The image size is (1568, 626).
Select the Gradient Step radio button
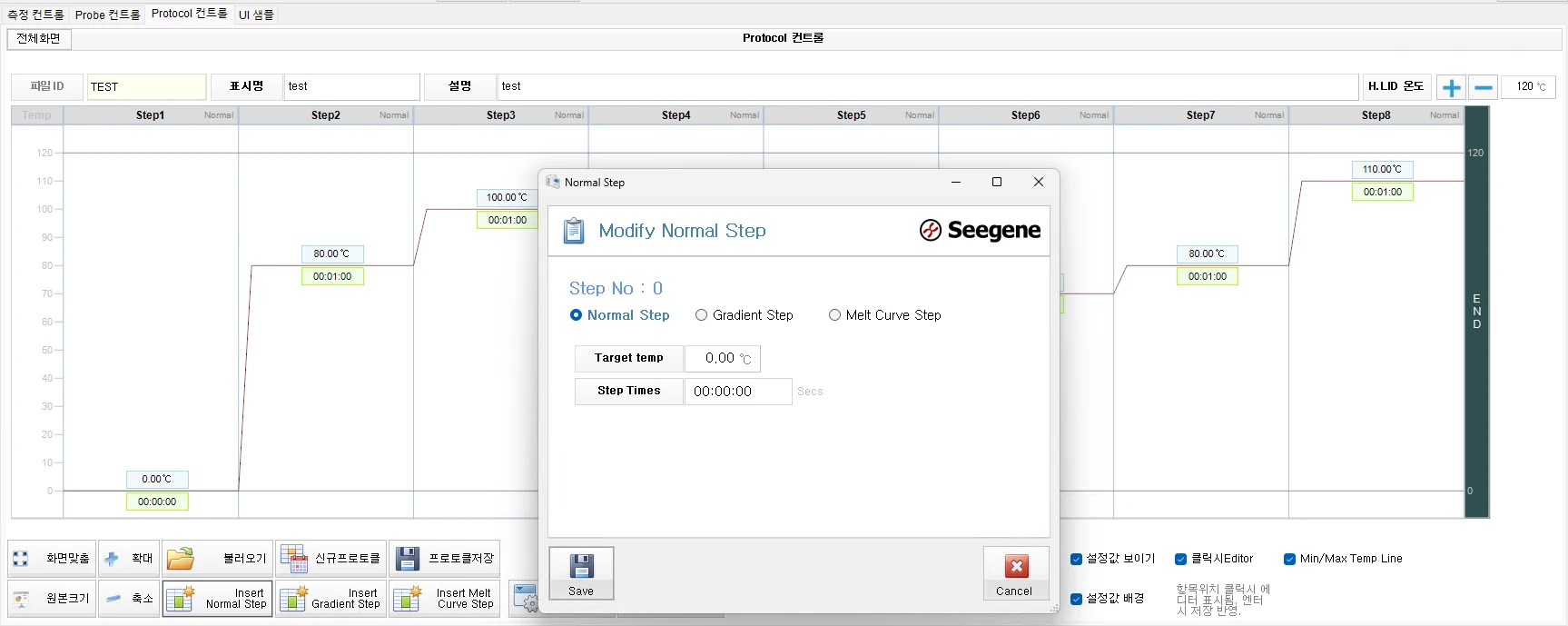click(x=701, y=315)
